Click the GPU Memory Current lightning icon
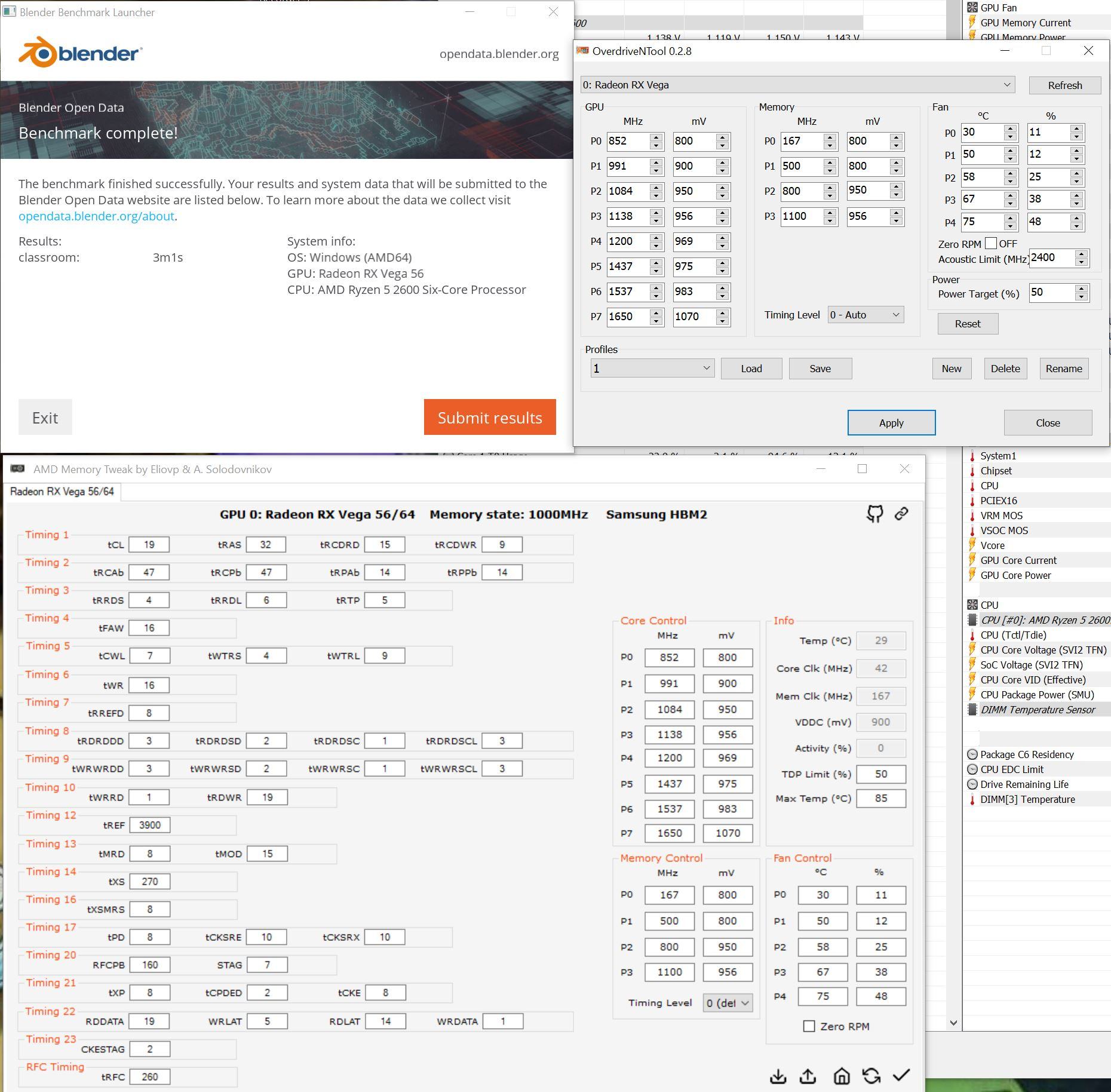 [x=972, y=23]
